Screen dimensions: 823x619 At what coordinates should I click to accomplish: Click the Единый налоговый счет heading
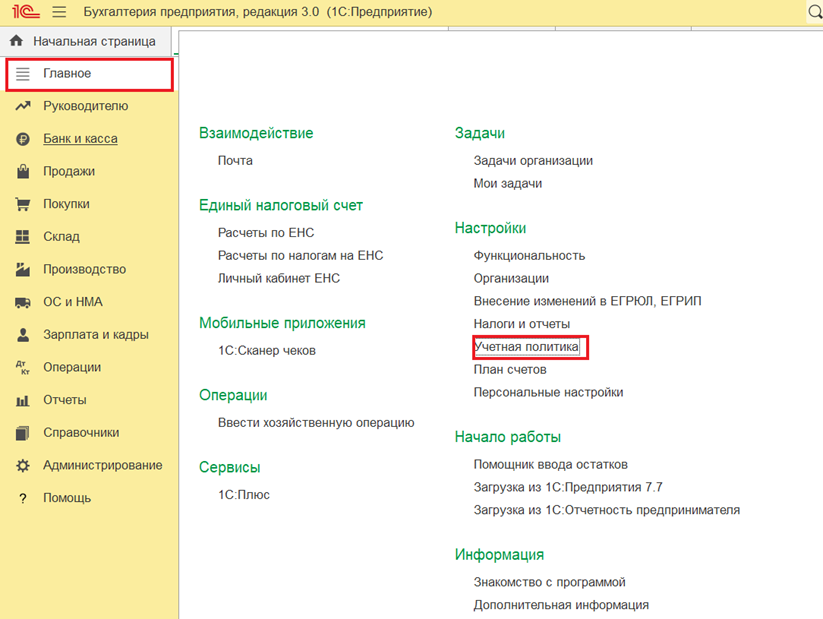point(281,205)
